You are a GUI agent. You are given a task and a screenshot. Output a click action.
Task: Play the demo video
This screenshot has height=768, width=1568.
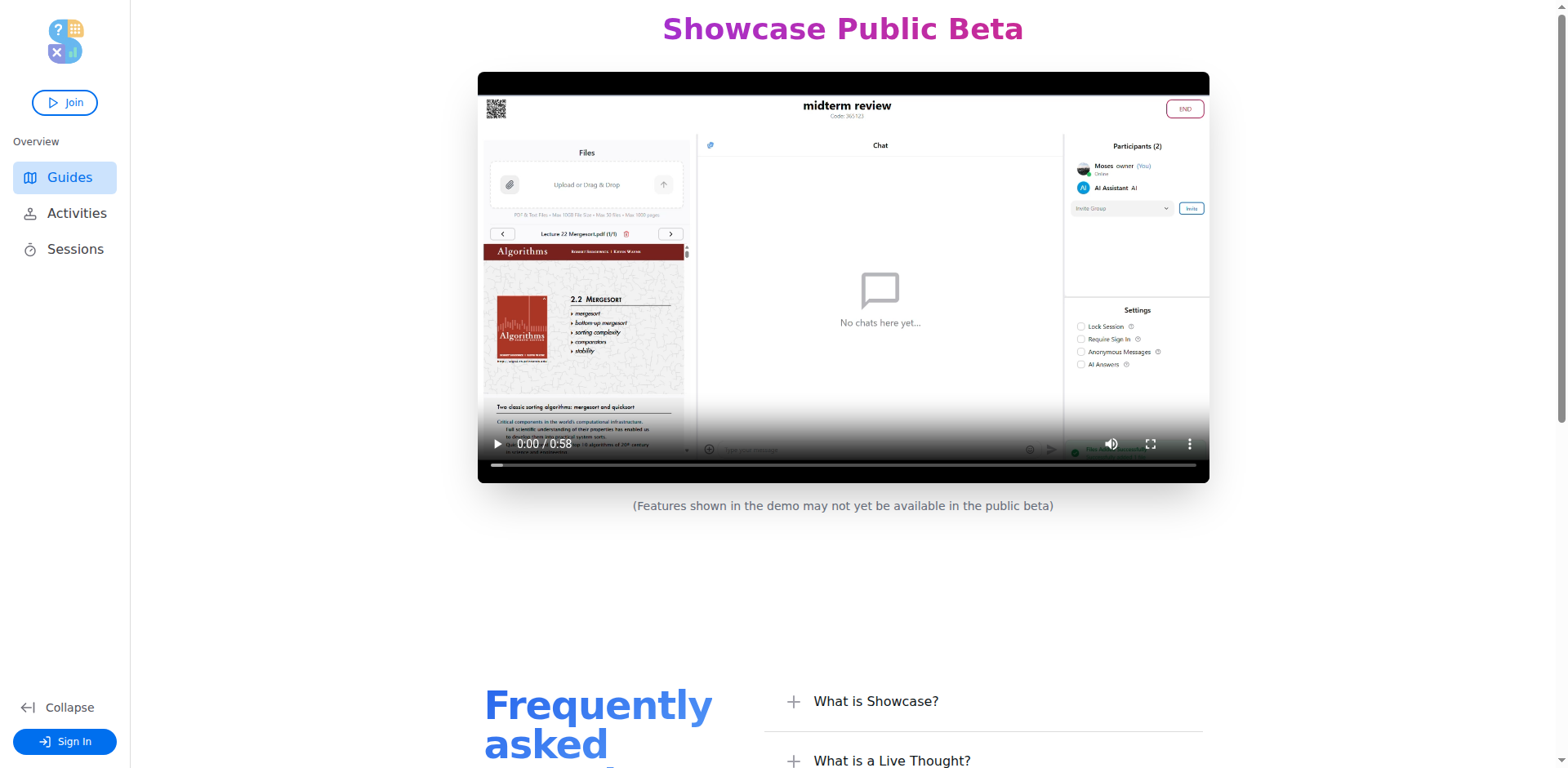(x=497, y=444)
